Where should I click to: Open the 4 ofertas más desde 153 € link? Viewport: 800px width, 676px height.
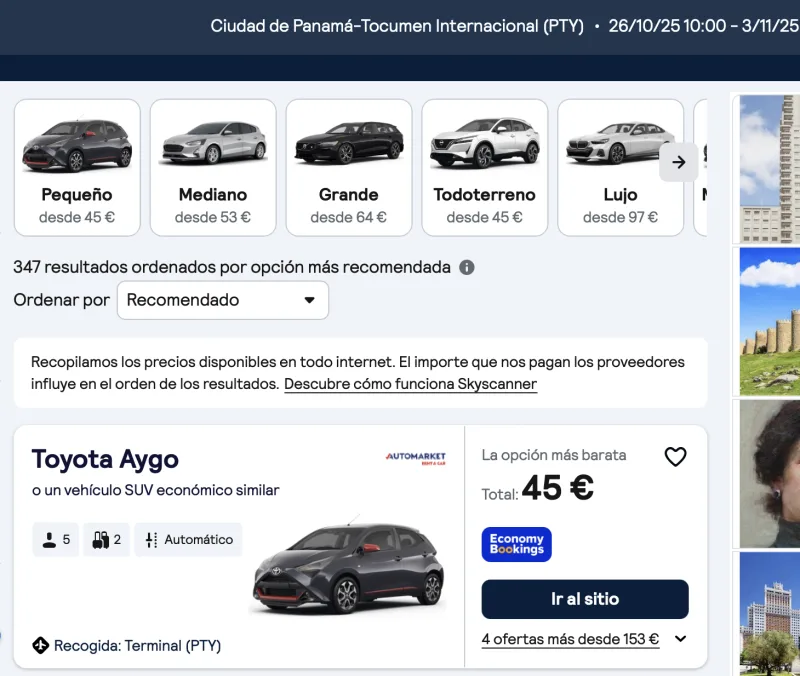pyautogui.click(x=570, y=639)
